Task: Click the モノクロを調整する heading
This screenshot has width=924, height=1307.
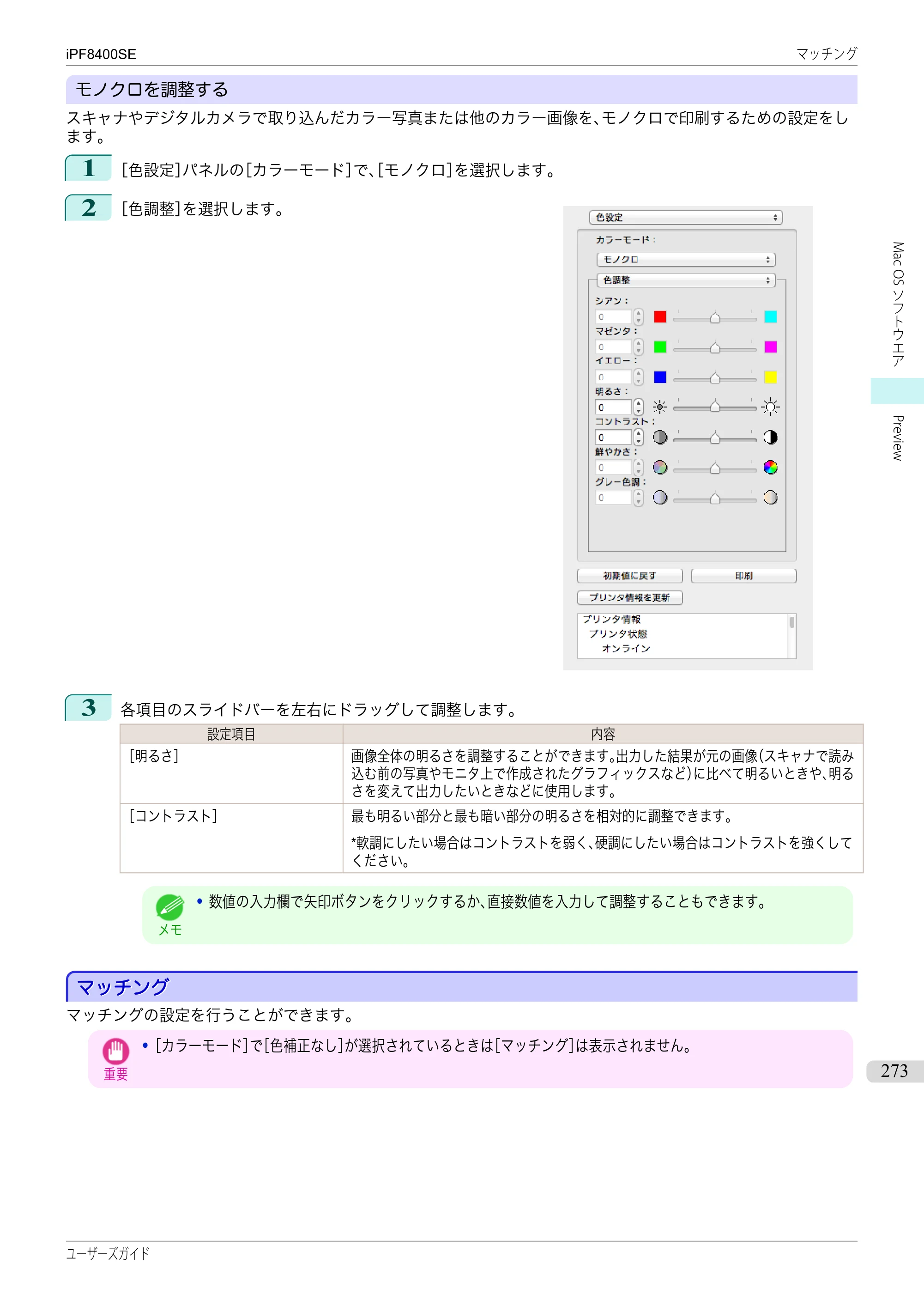Action: pyautogui.click(x=152, y=89)
